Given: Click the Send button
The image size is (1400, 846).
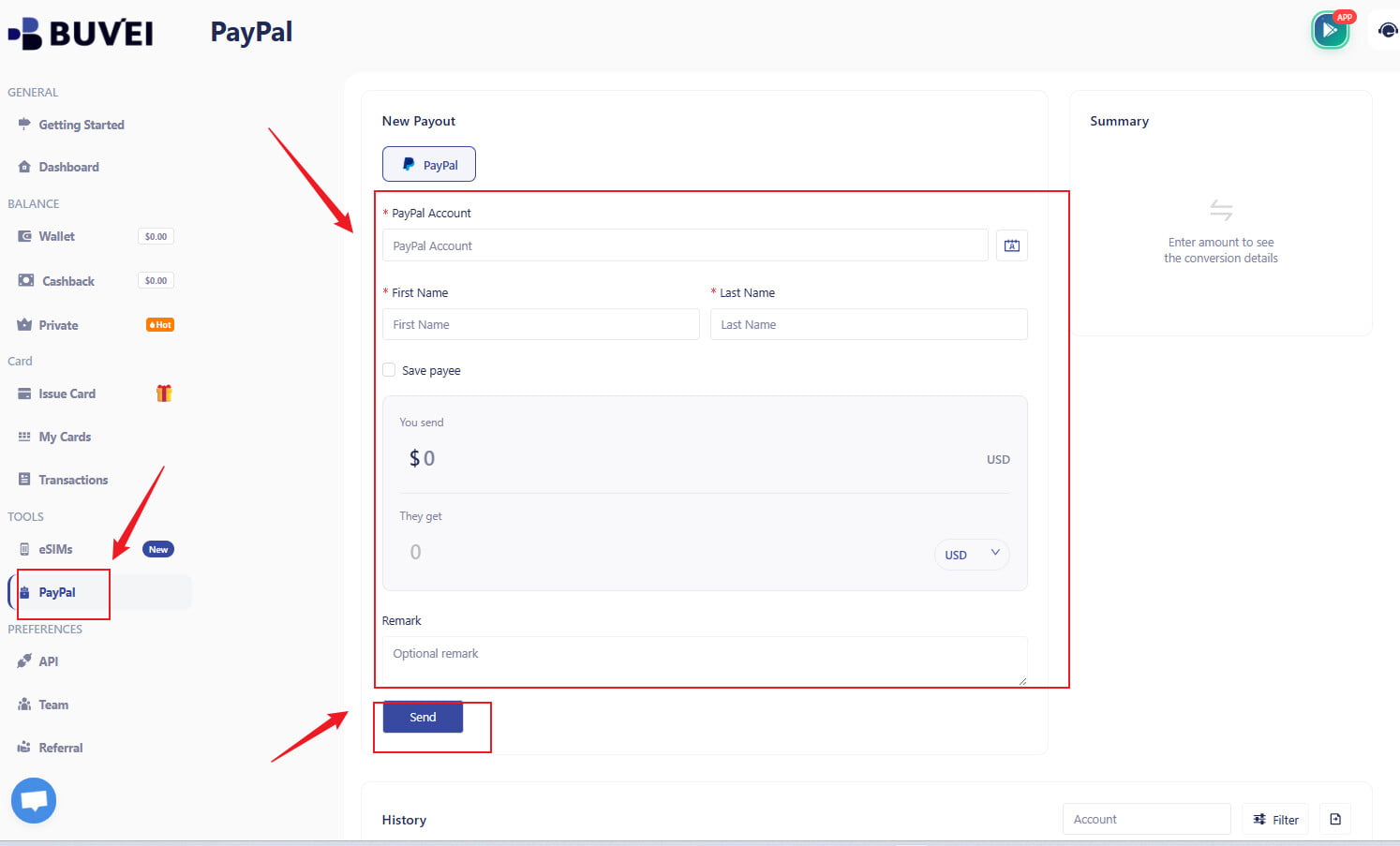Looking at the screenshot, I should tap(423, 717).
